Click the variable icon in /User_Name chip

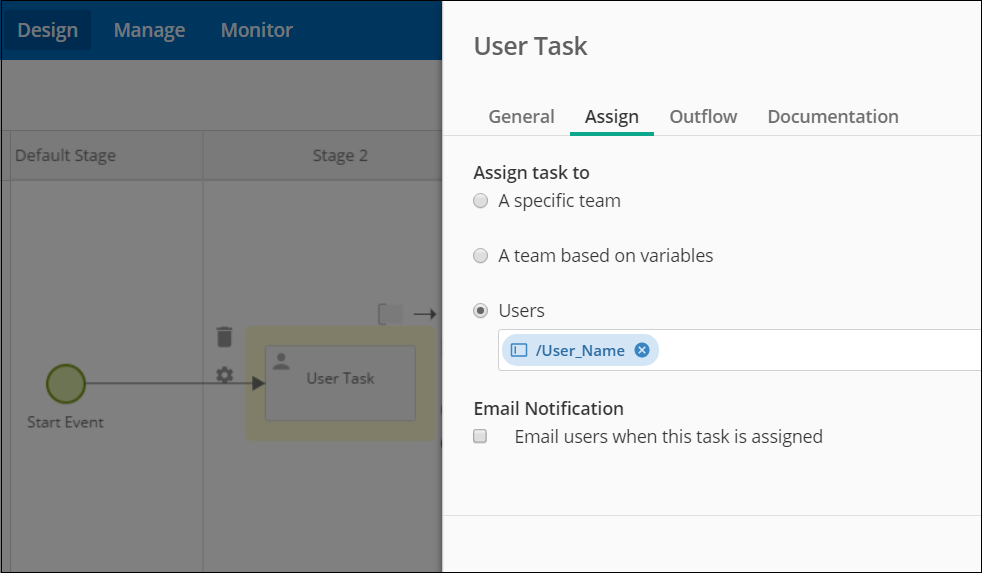pyautogui.click(x=519, y=350)
